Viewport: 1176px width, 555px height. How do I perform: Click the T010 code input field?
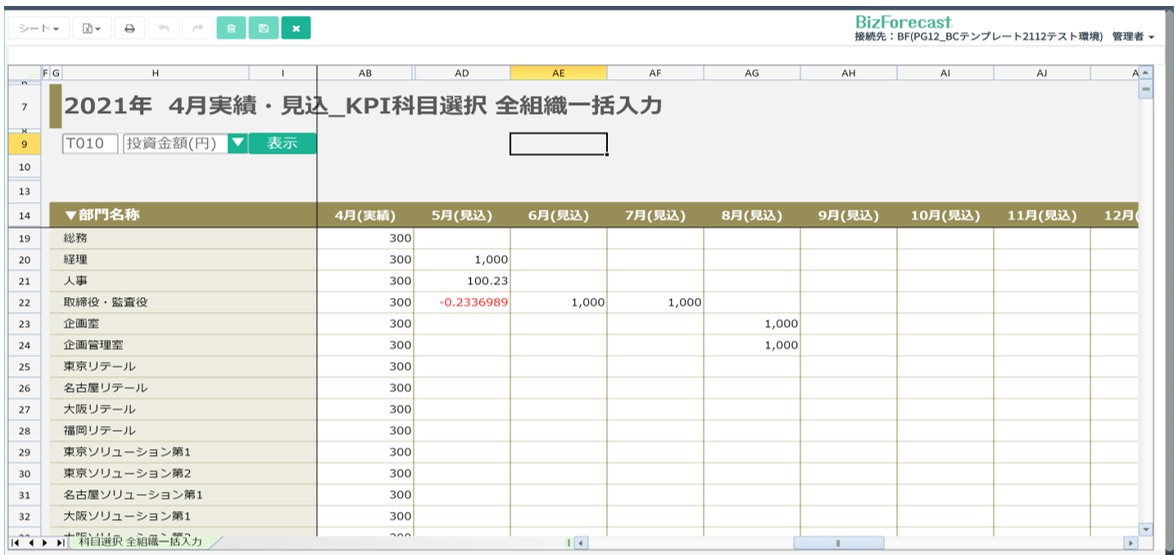90,143
